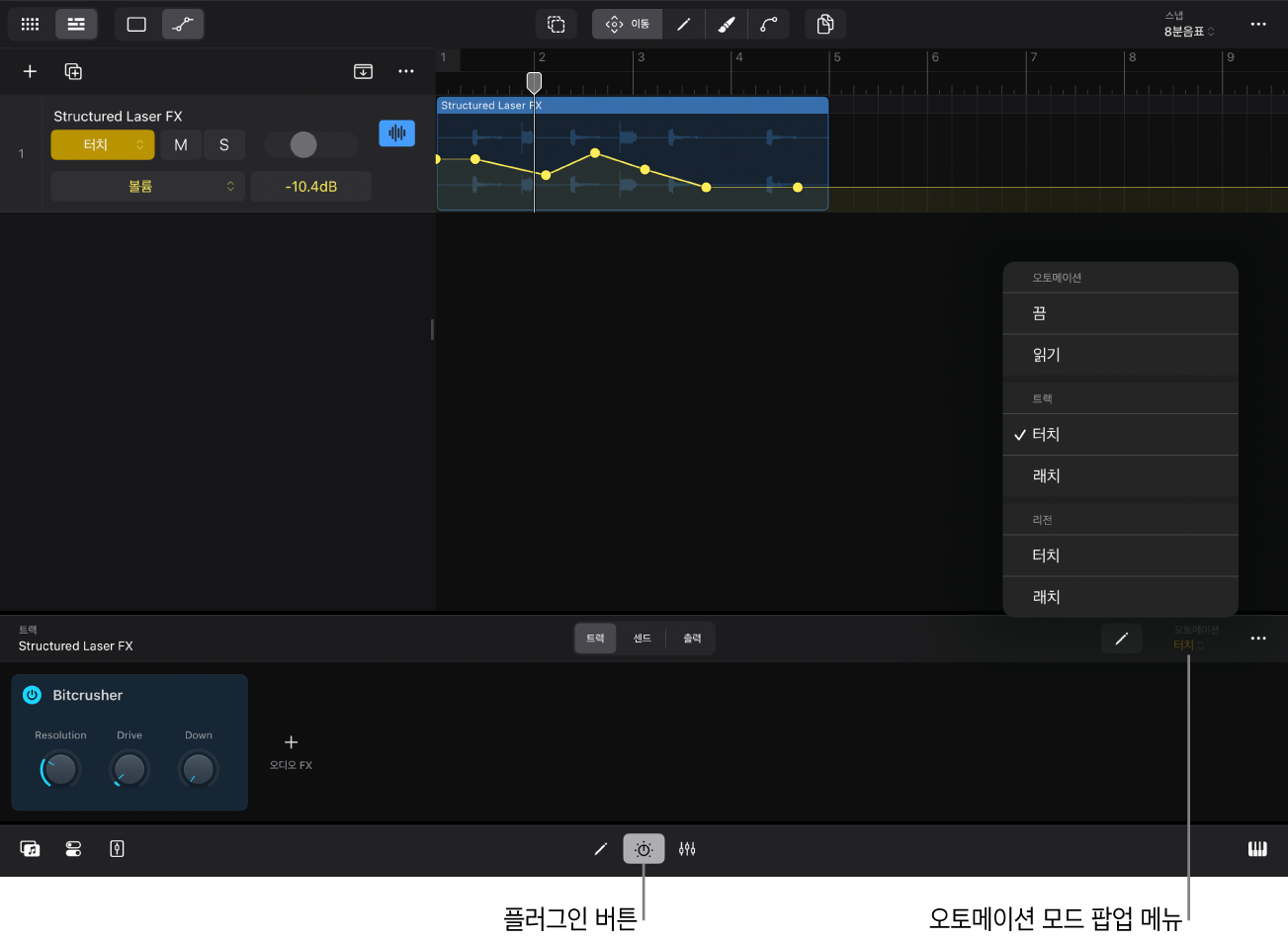Open the grid view icon
This screenshot has width=1288, height=941.
[x=30, y=24]
